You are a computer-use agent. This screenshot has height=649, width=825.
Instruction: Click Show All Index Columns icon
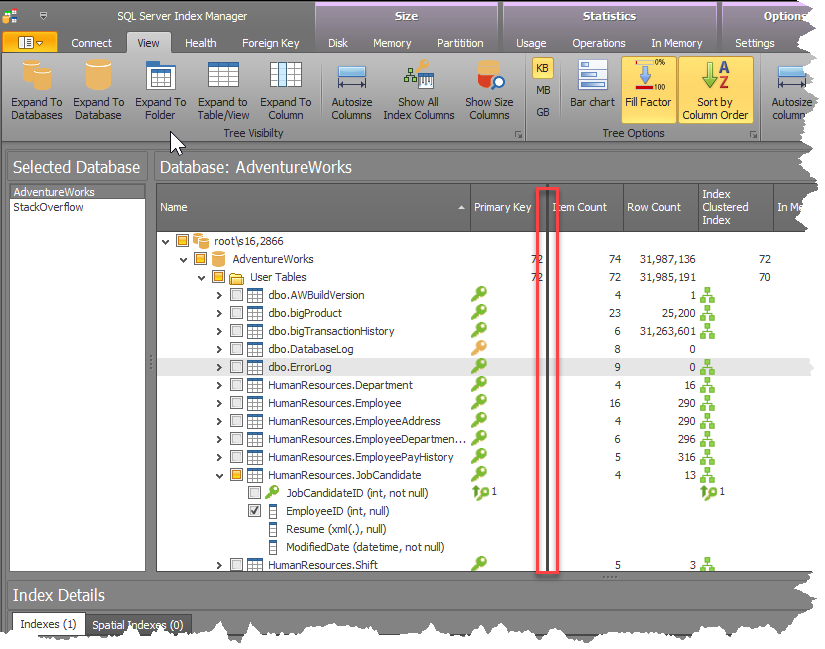418,76
